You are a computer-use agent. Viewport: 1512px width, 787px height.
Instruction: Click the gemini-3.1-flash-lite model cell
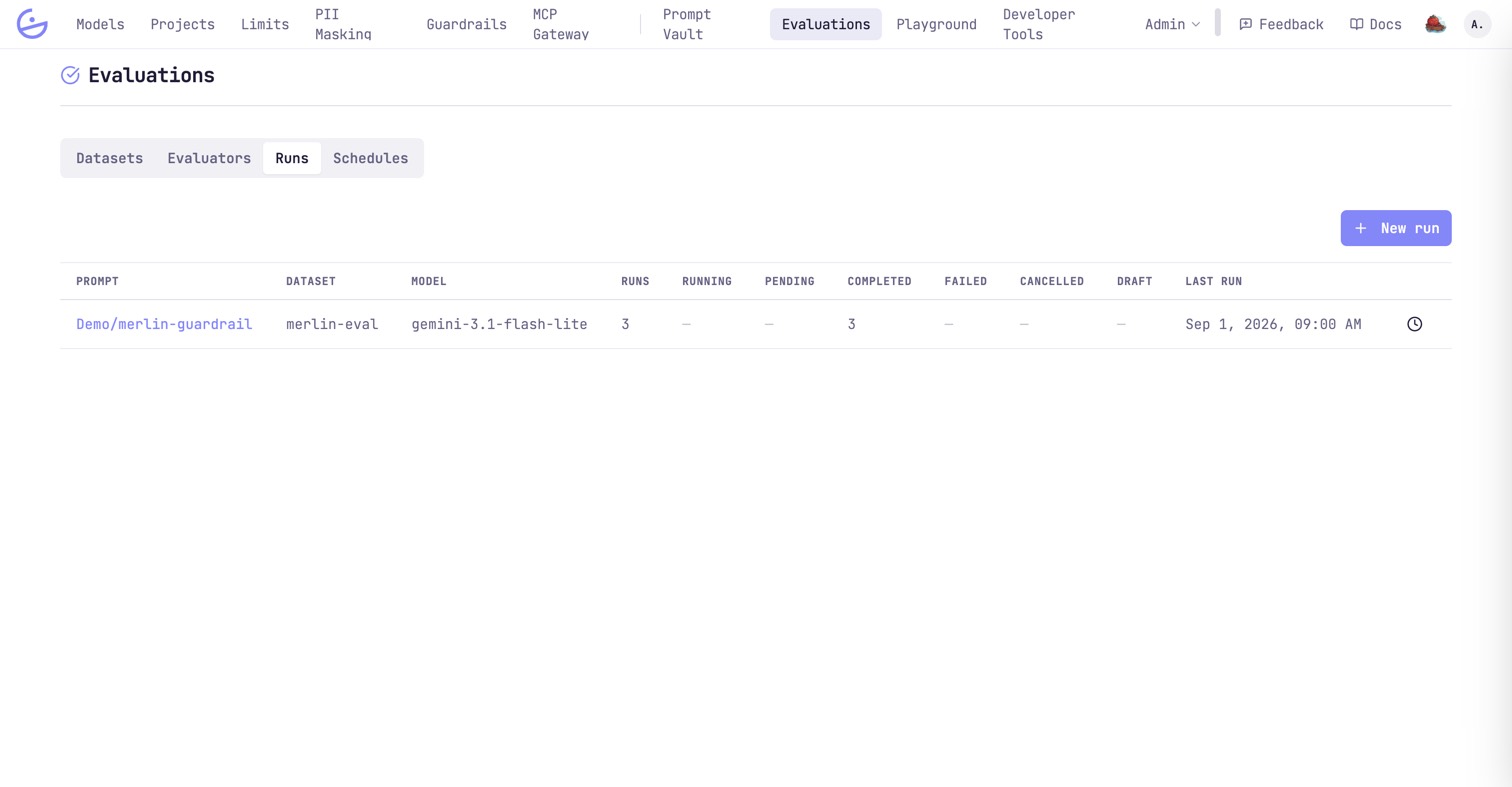[x=499, y=324]
